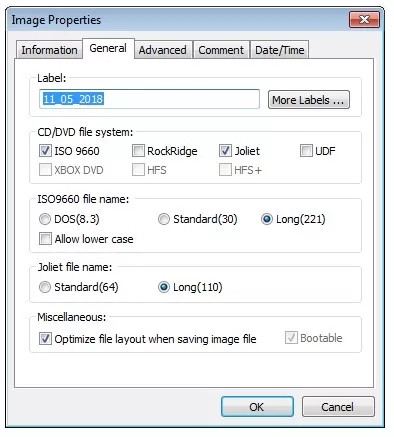This screenshot has height=437, width=394.
Task: Click the 'CD/DVD file system:' group label
Action: click(85, 132)
